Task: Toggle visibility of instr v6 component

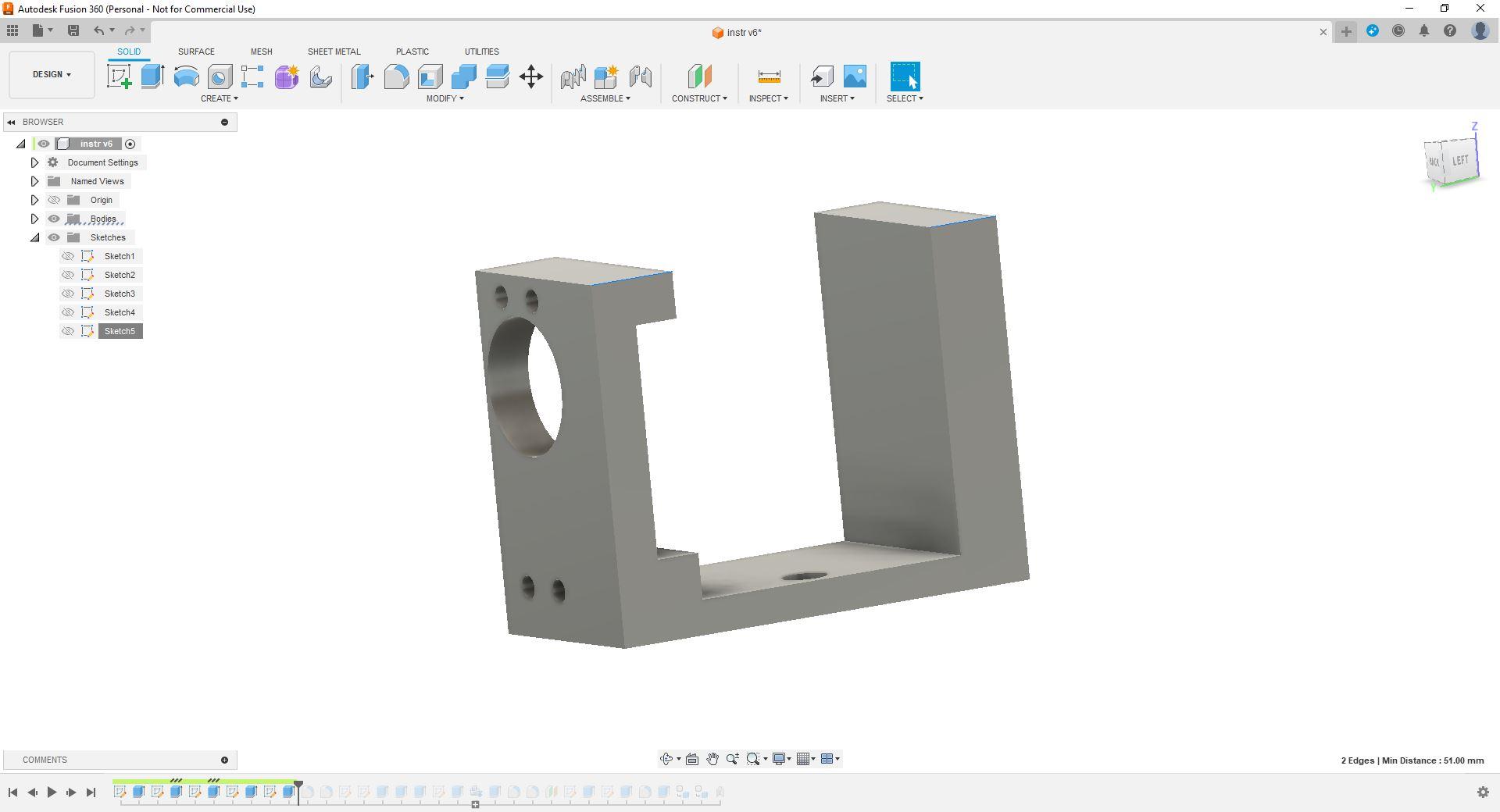Action: (x=44, y=144)
